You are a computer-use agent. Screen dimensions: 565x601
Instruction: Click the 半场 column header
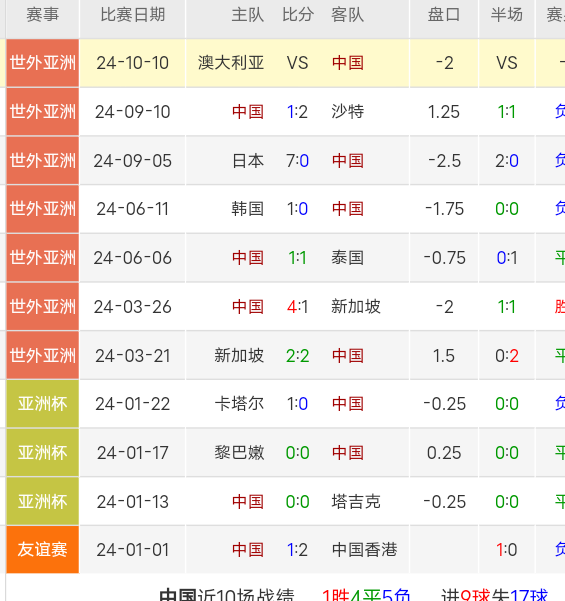click(x=507, y=15)
